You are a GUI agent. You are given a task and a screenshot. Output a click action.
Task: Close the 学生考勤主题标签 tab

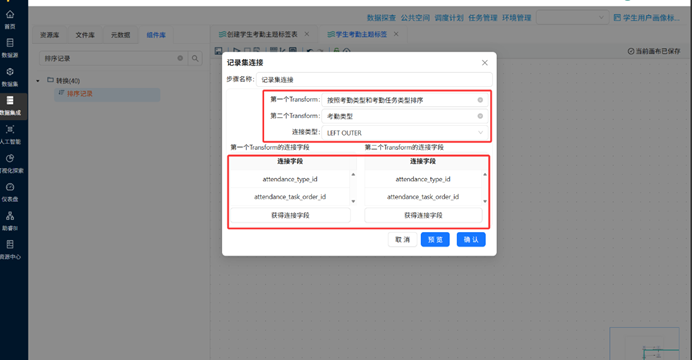pyautogui.click(x=396, y=34)
